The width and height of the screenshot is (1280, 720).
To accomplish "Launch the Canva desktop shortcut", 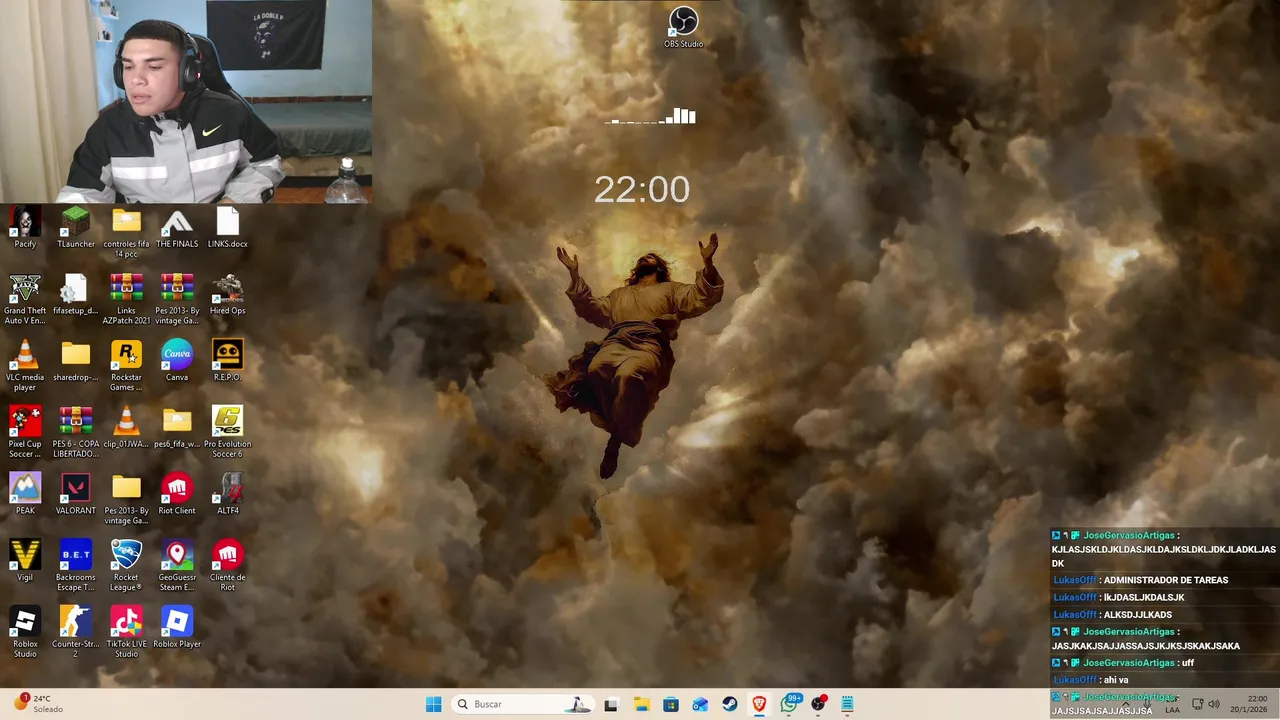I will (x=177, y=361).
